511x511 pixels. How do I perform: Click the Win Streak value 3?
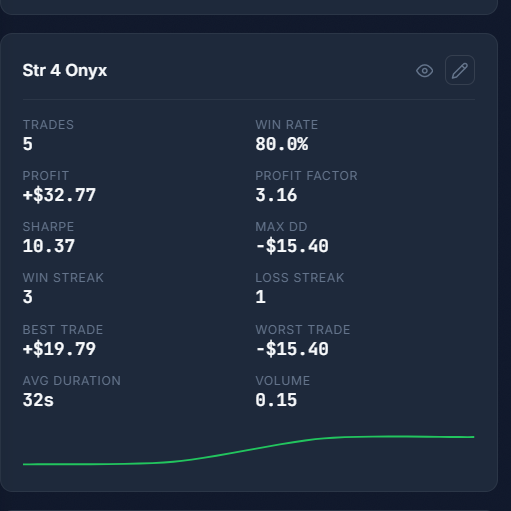[28, 297]
